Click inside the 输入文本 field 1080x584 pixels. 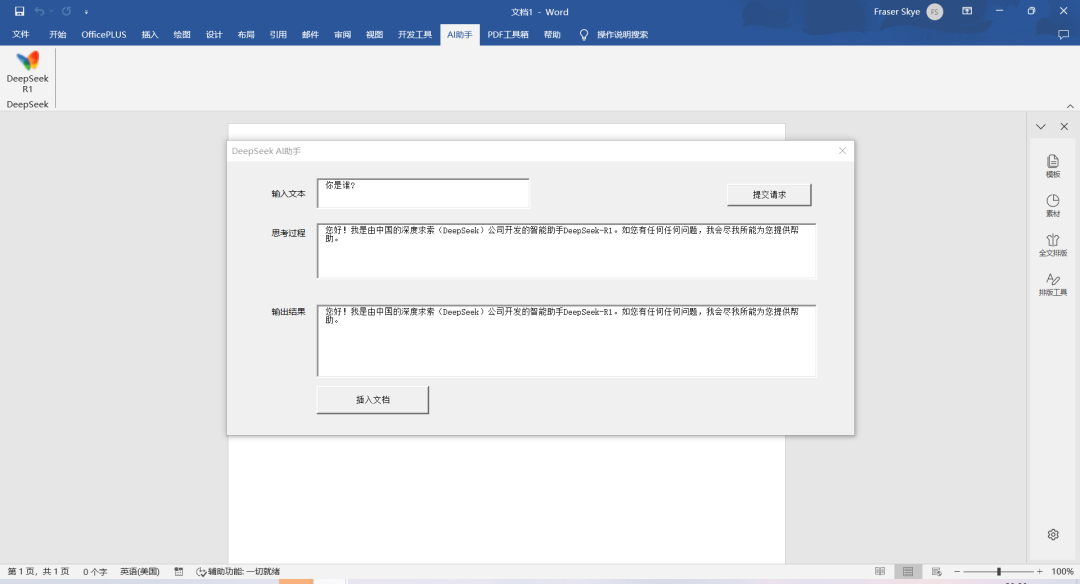pos(422,192)
